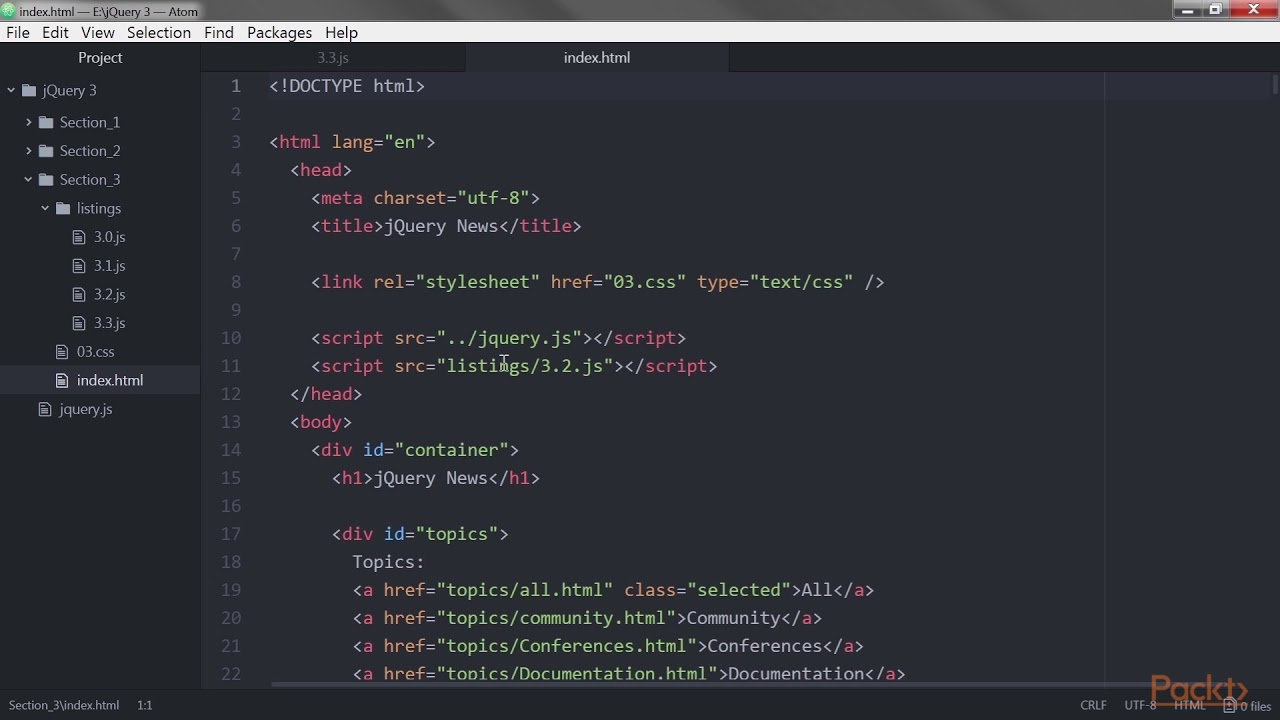Click the vertical scrollbar thumb in editor
Viewport: 1280px width, 720px height.
(x=1275, y=86)
